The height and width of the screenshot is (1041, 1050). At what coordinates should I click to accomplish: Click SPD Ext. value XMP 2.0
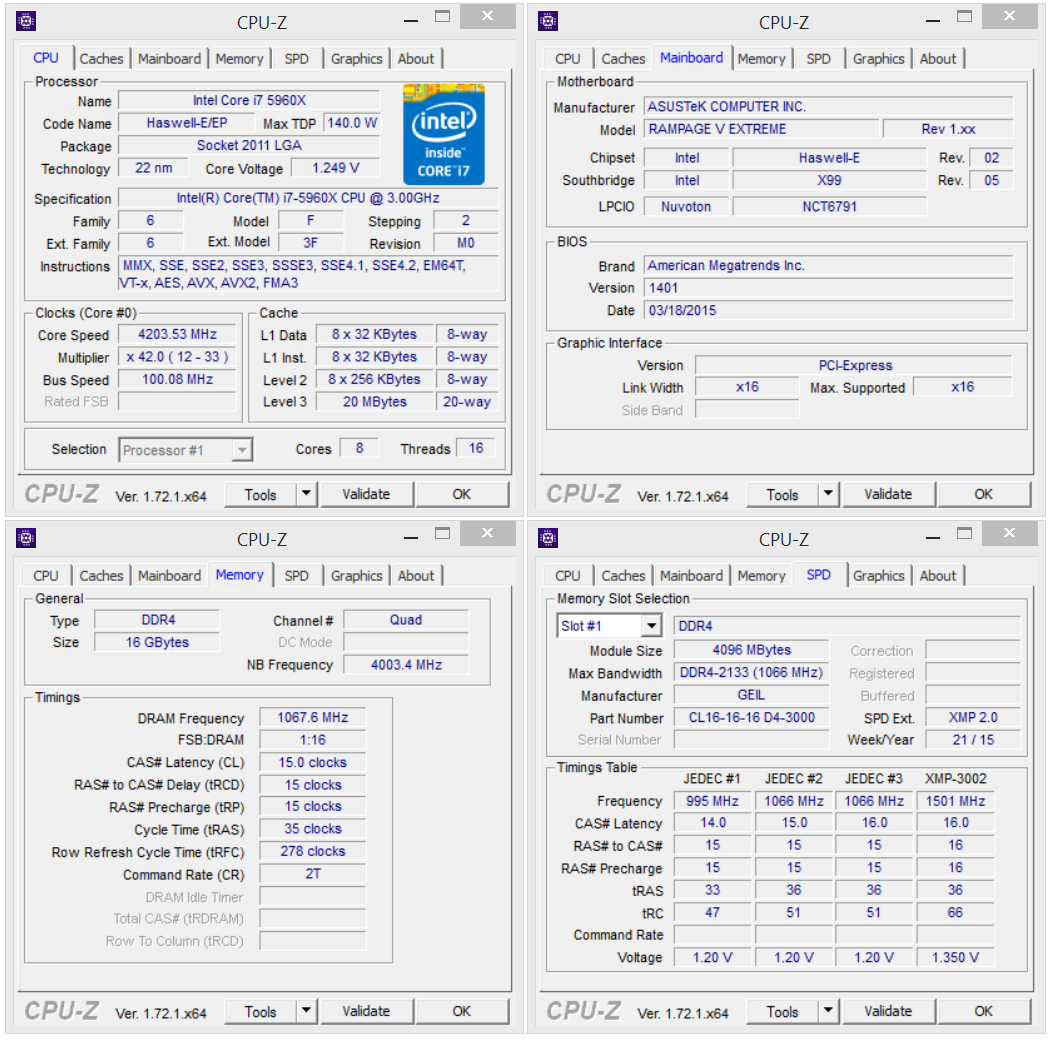(972, 718)
